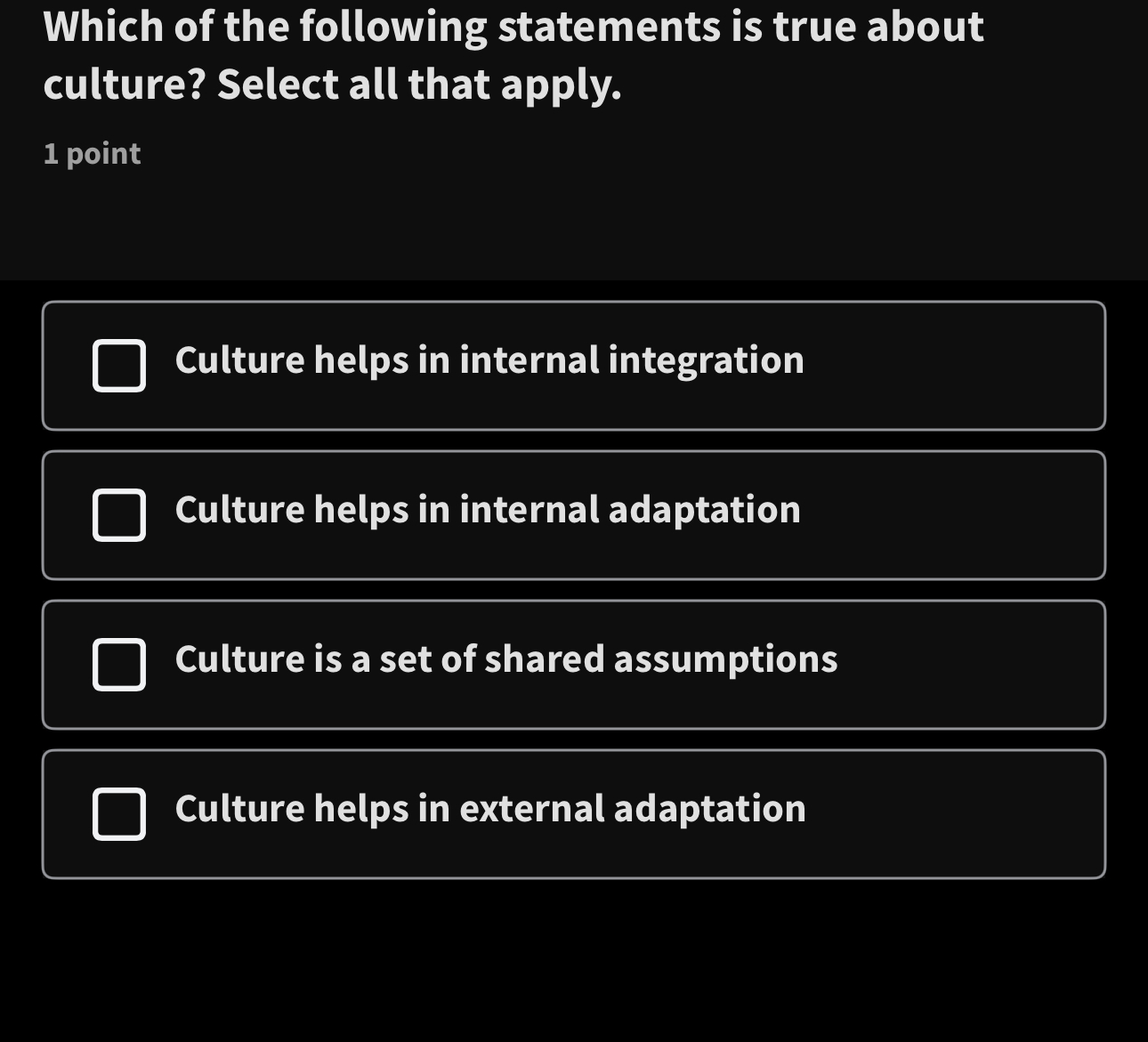
Task: Check the 'Culture is a set of shared assumptions' checkbox
Action: (119, 664)
